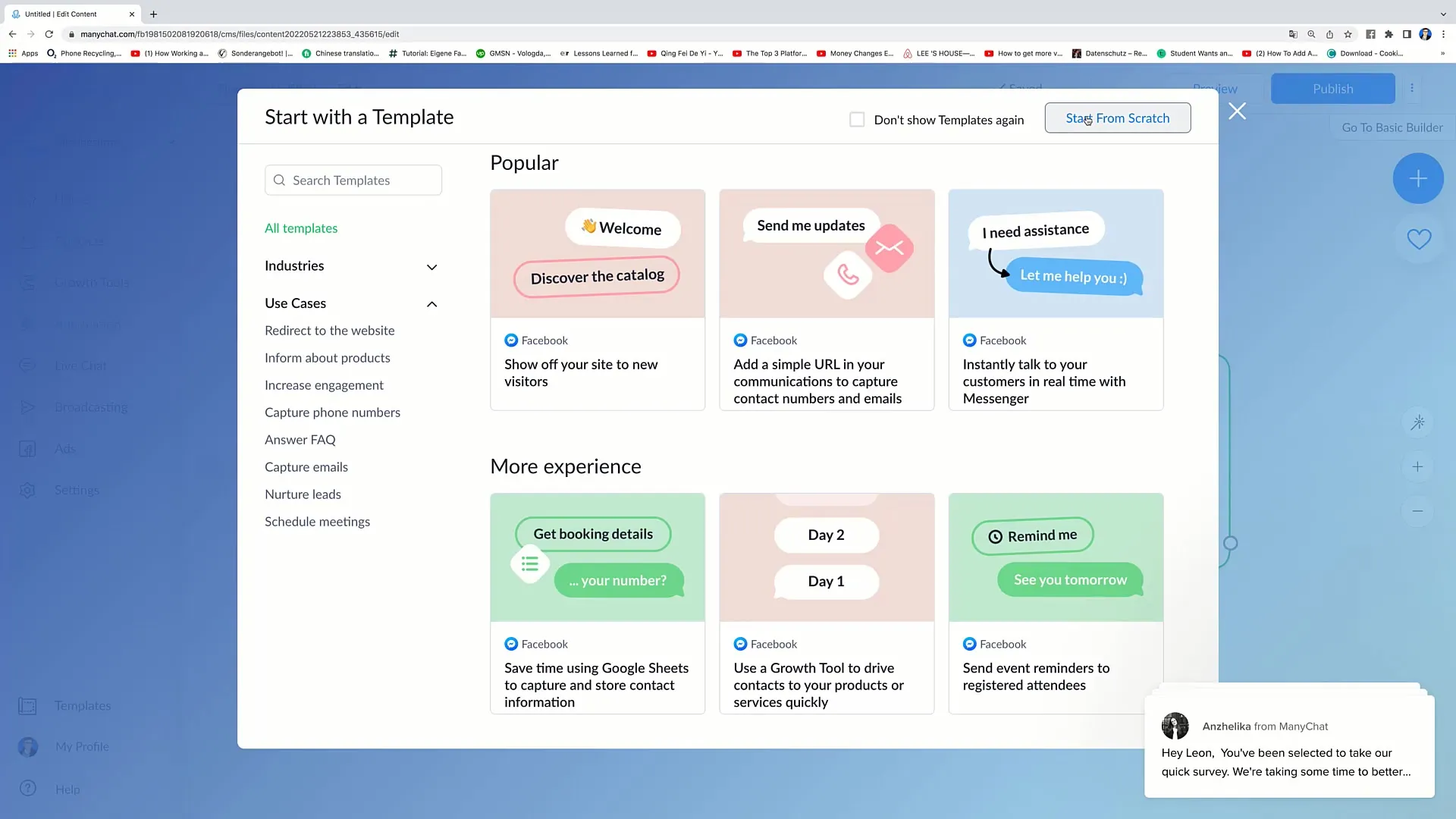Choose the Increase engagement use case
This screenshot has height=819, width=1456.
(x=324, y=385)
